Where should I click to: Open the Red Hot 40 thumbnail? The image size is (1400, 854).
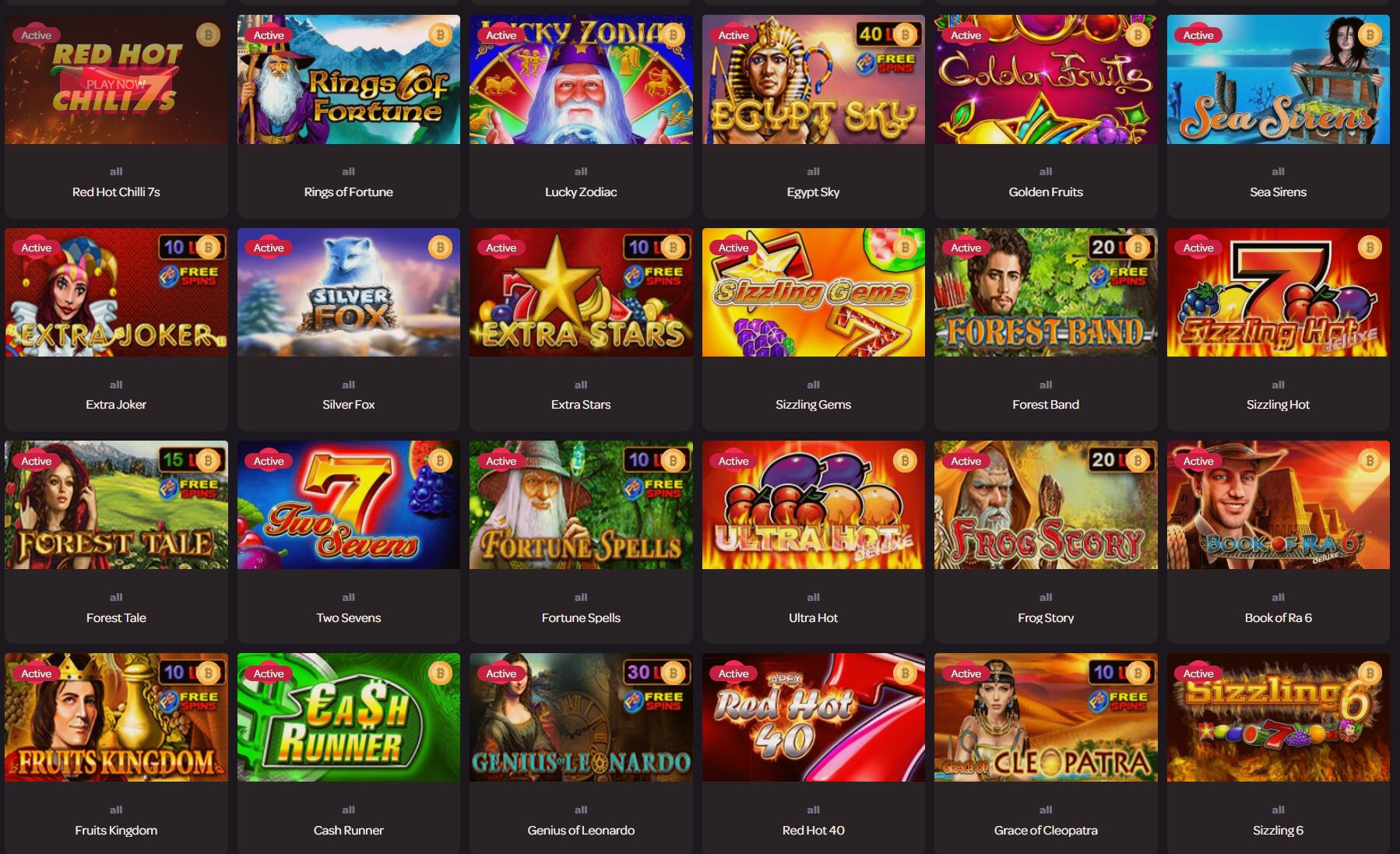click(x=813, y=717)
